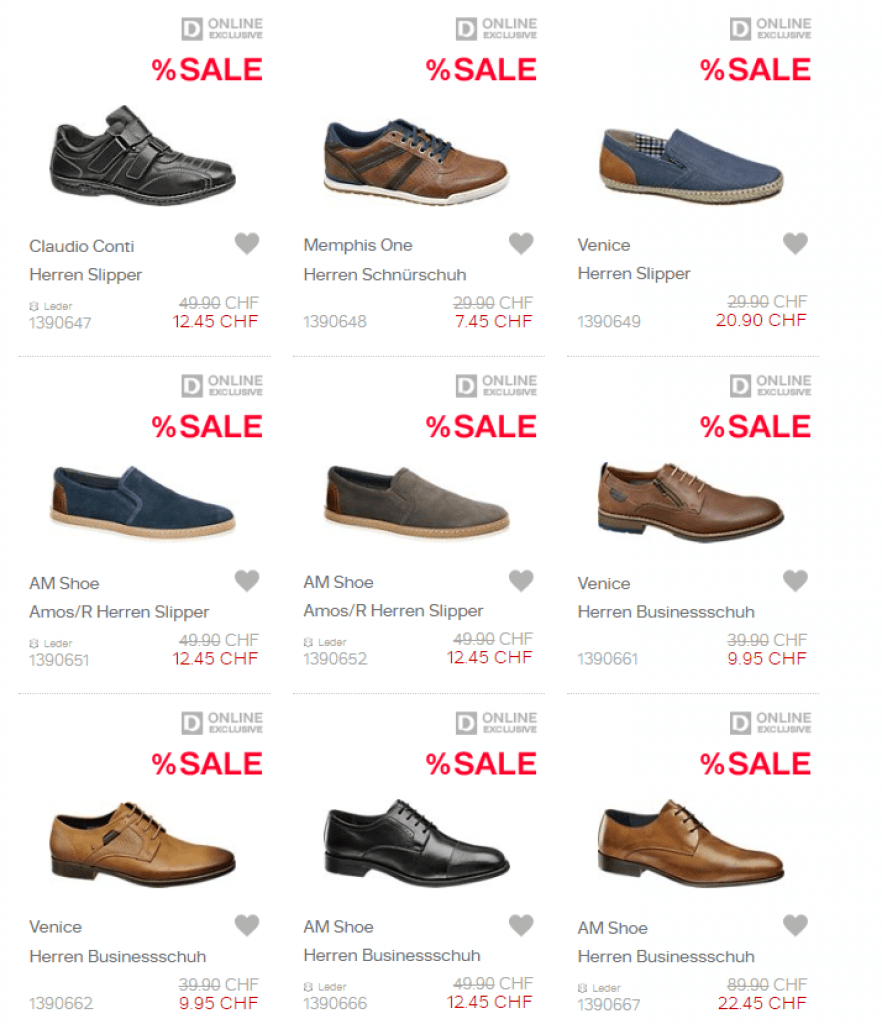The image size is (882, 1024).
Task: Favorite the Claudio Conti Herren Slipper heart
Action: [x=247, y=243]
